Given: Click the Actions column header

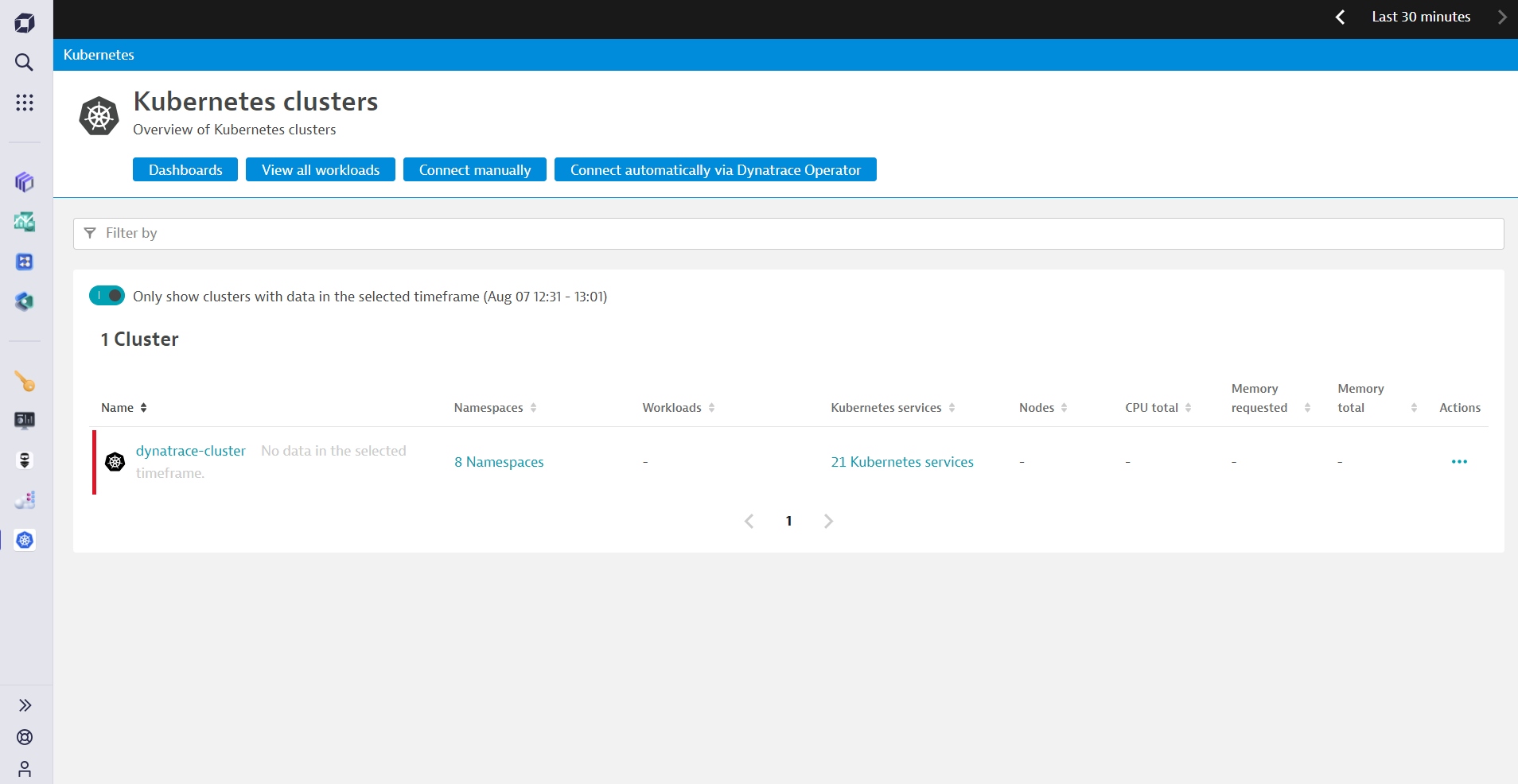Looking at the screenshot, I should [x=1460, y=408].
